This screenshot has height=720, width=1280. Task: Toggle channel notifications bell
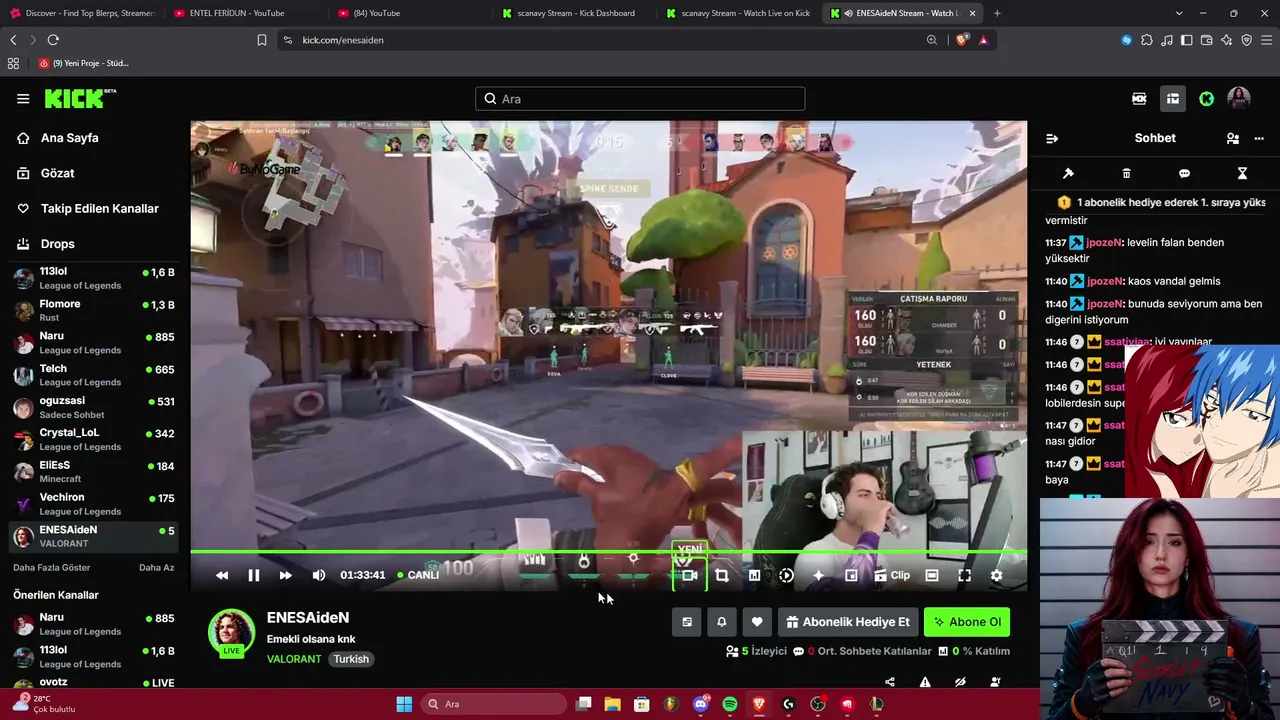tap(722, 622)
